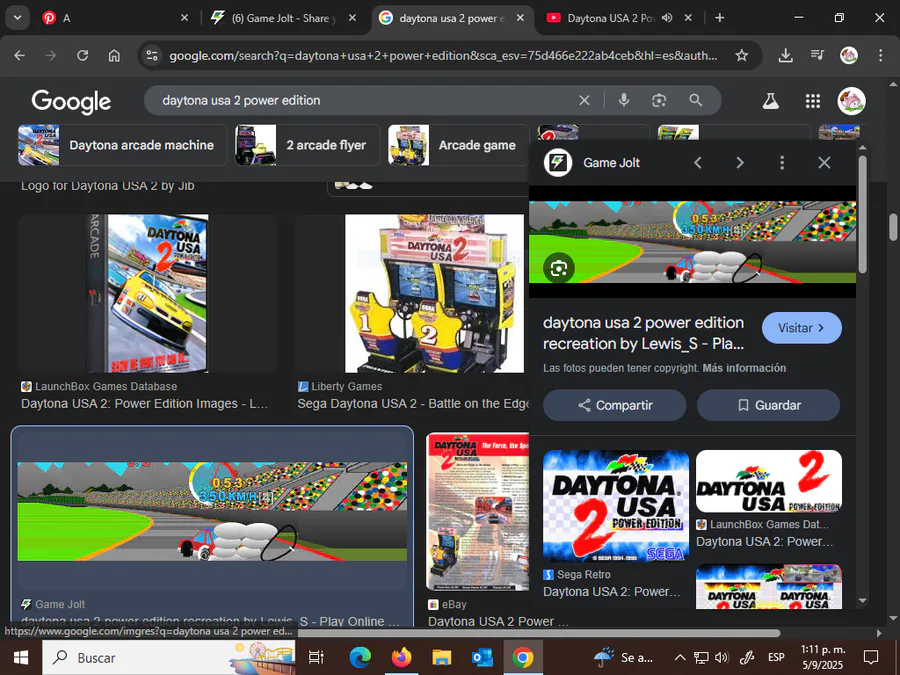Open the tab search dropdown arrow
The image size is (900, 675).
pos(18,18)
